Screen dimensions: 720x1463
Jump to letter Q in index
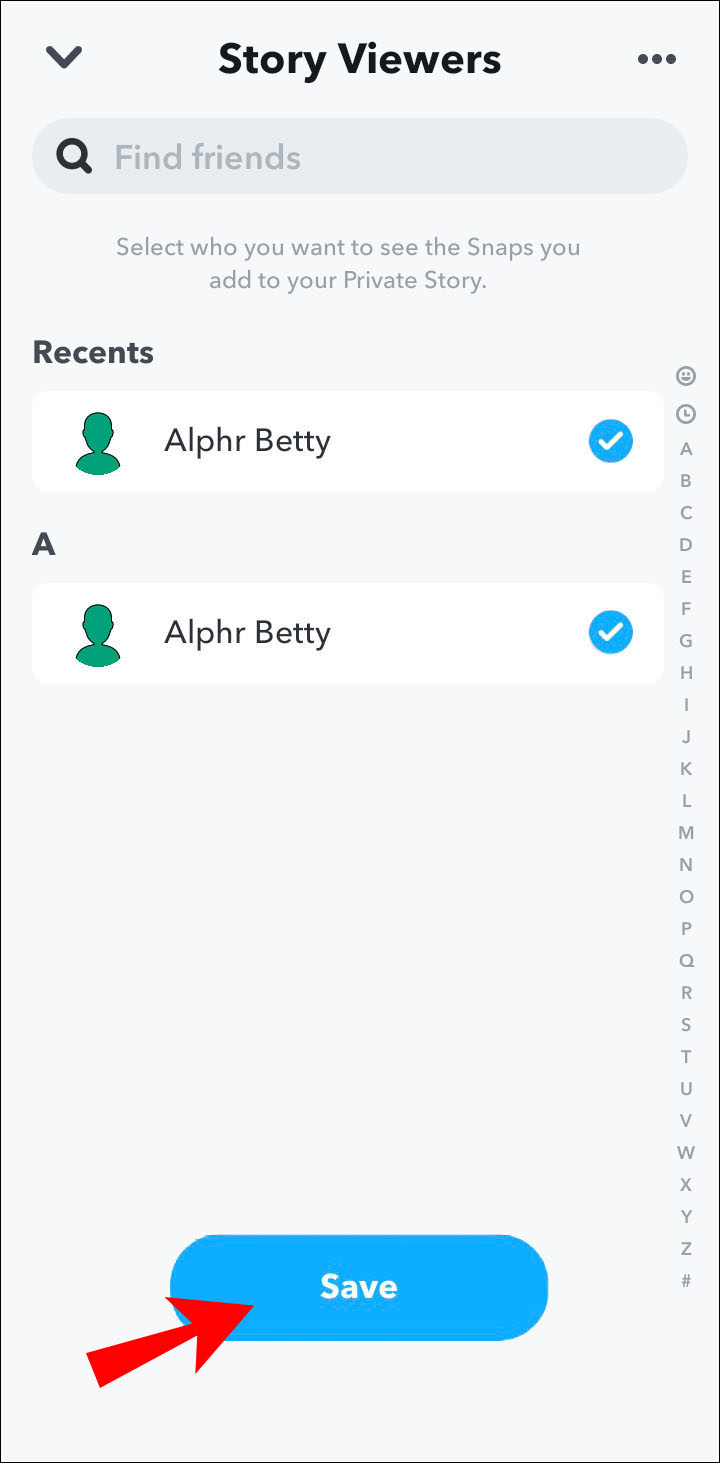click(x=686, y=961)
